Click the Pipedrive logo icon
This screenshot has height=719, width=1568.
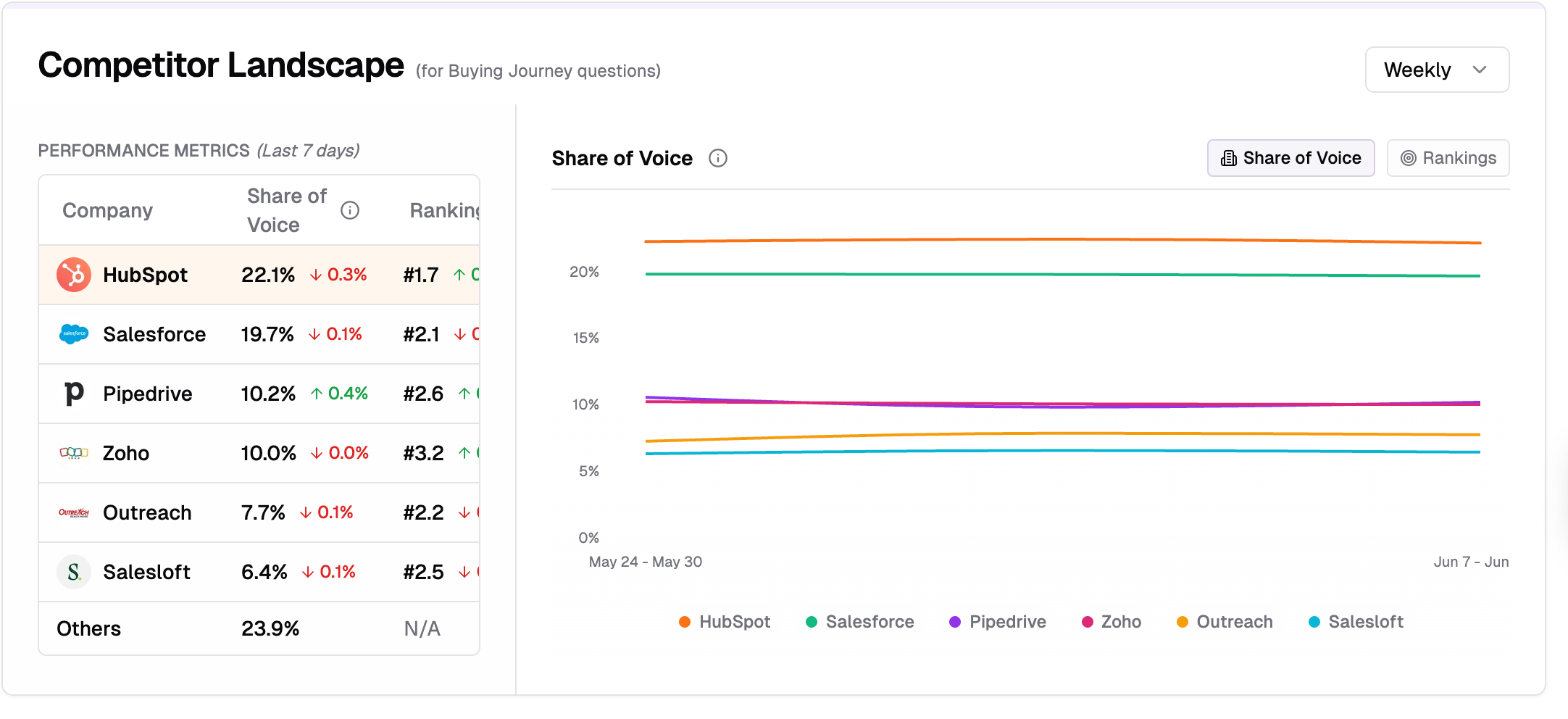74,394
